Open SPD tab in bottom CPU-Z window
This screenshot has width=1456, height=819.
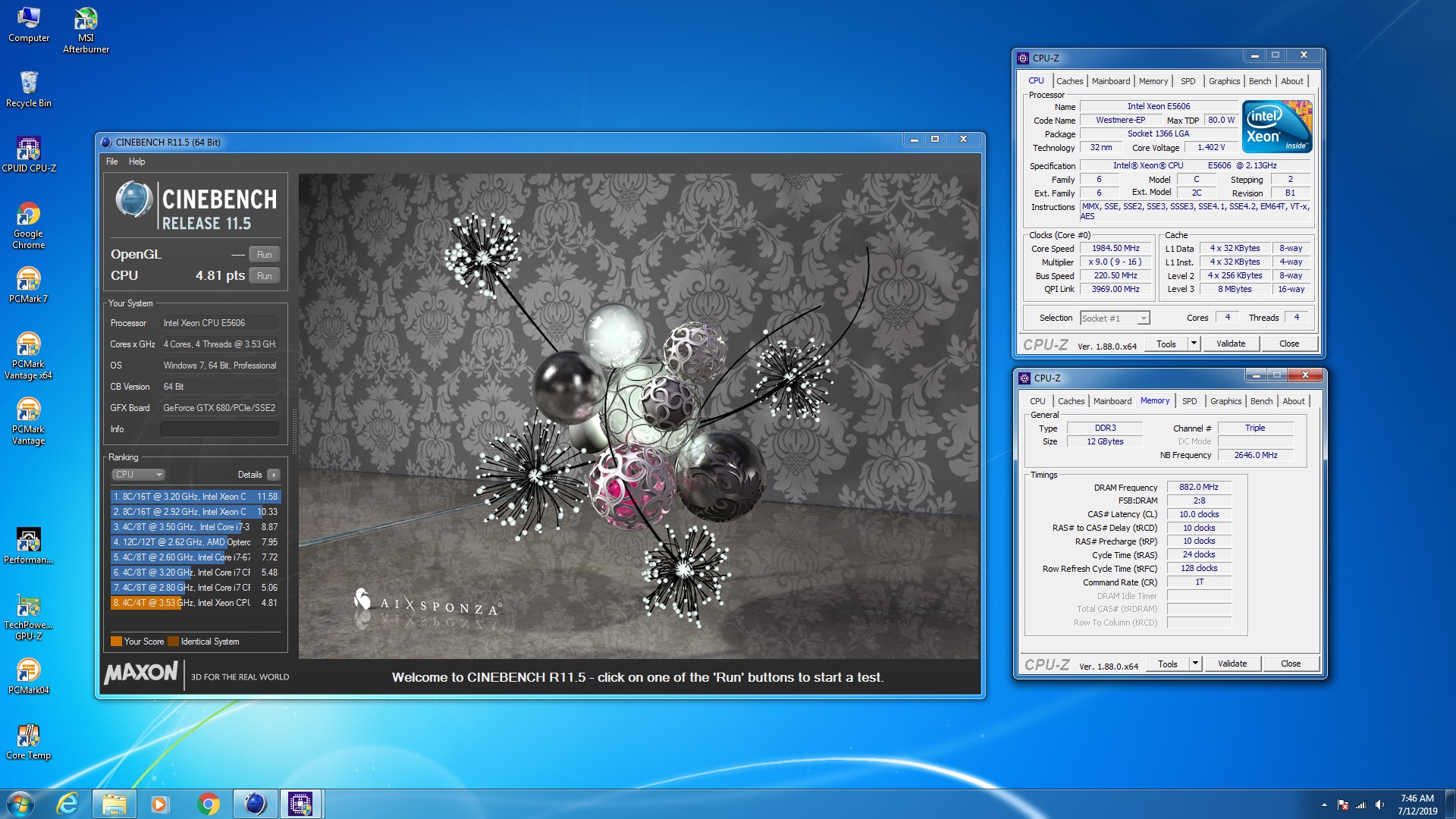(x=1190, y=401)
